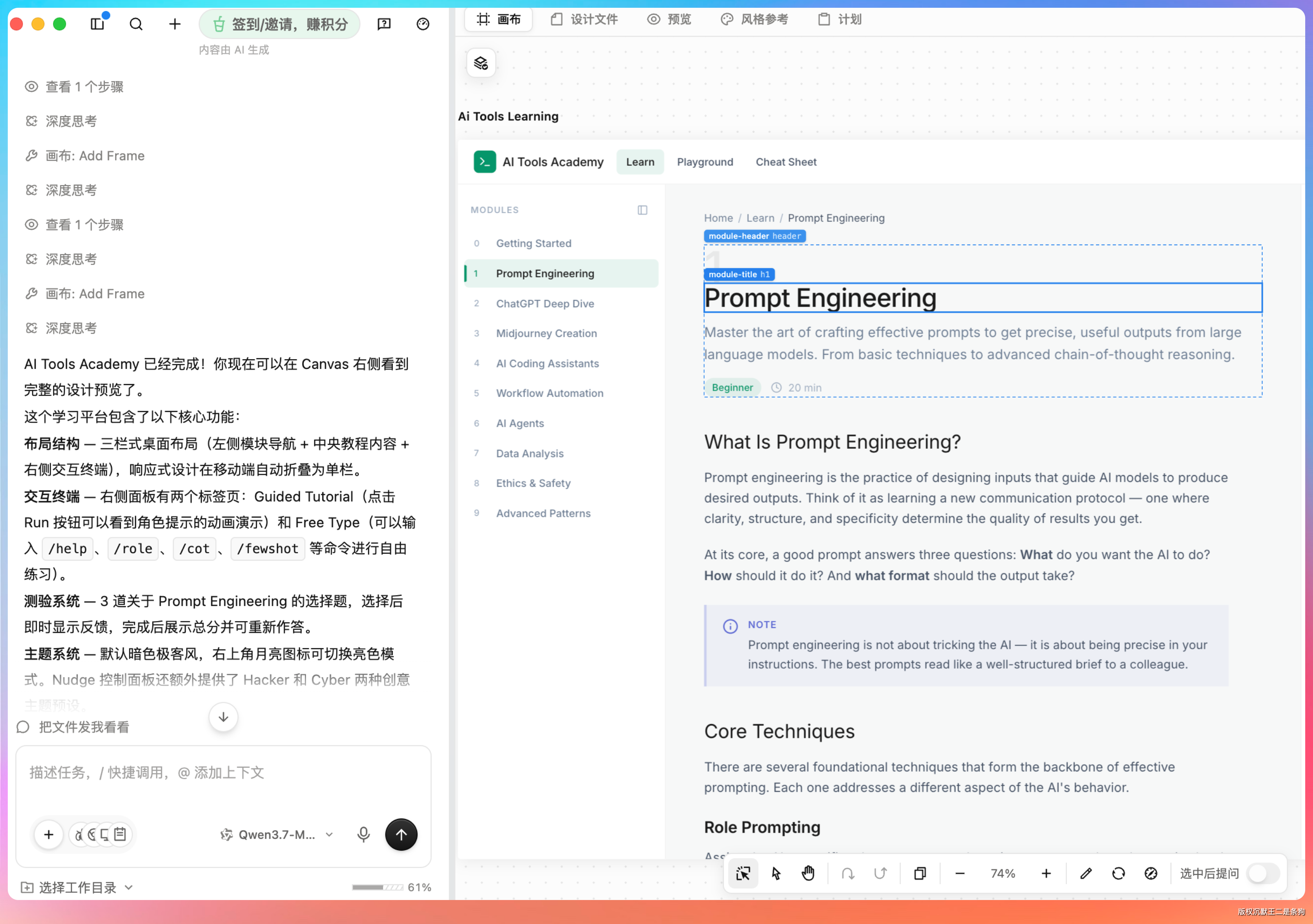
Task: Zoom out with the minus icon
Action: (x=960, y=873)
